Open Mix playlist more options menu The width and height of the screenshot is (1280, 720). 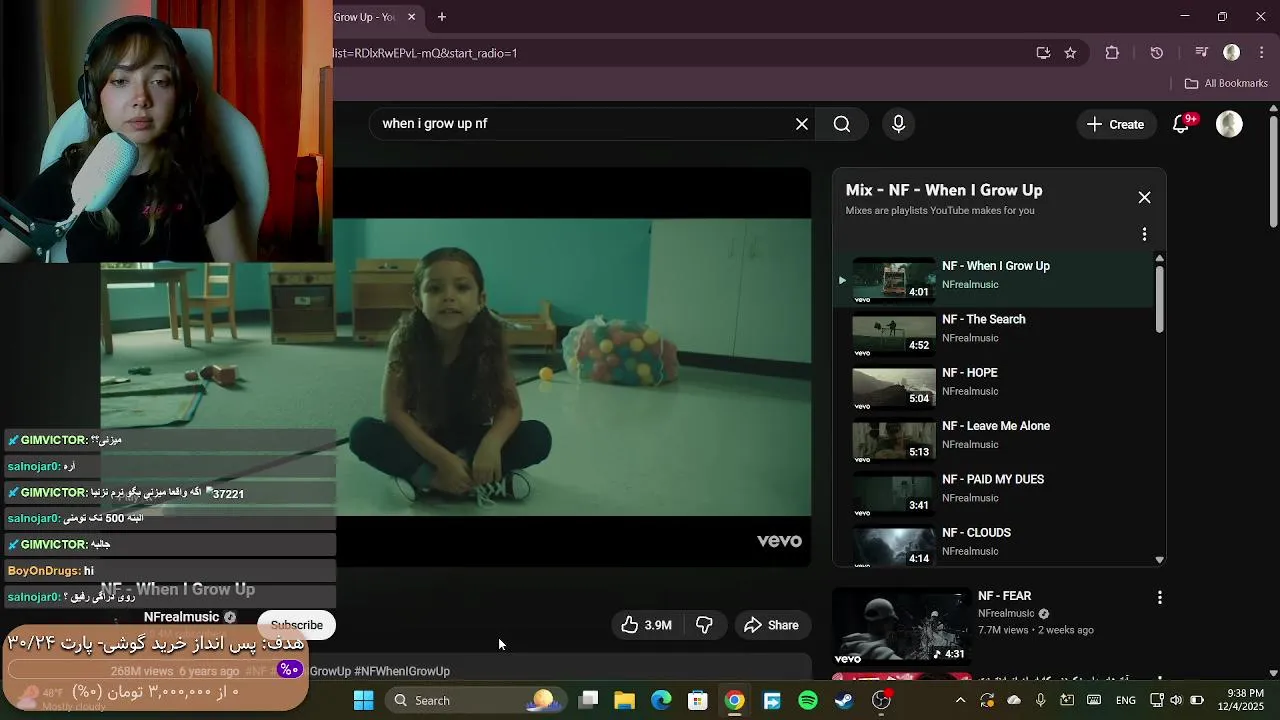pos(1144,234)
